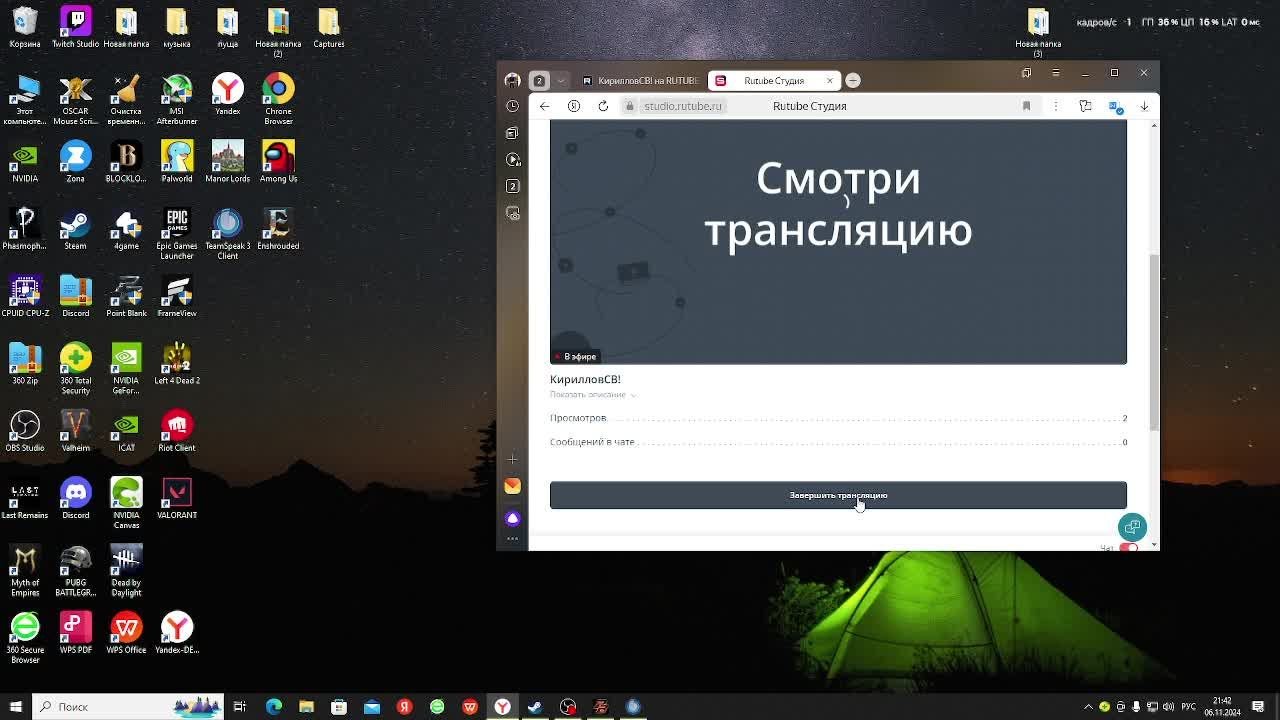Click the translator icon with blue checkmark
This screenshot has width=1280, height=720.
click(x=1116, y=106)
